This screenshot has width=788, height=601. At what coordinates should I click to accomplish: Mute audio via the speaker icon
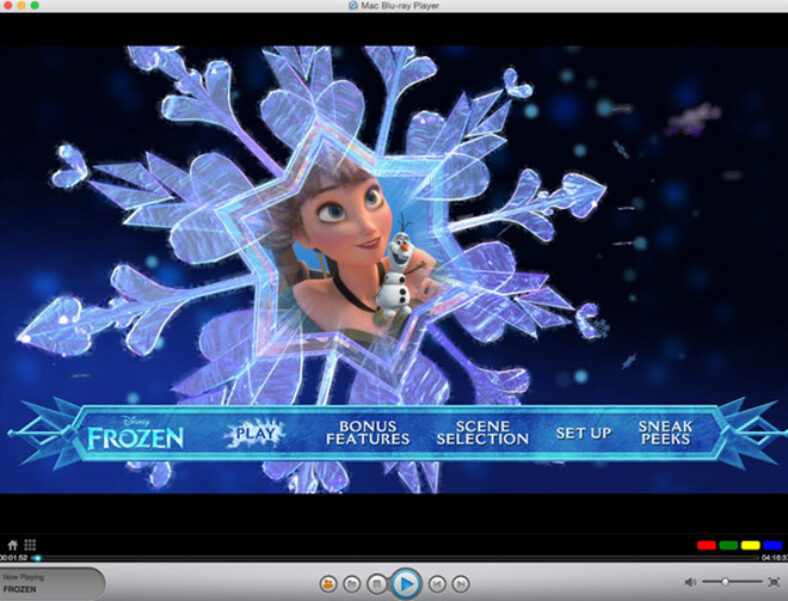coord(691,582)
